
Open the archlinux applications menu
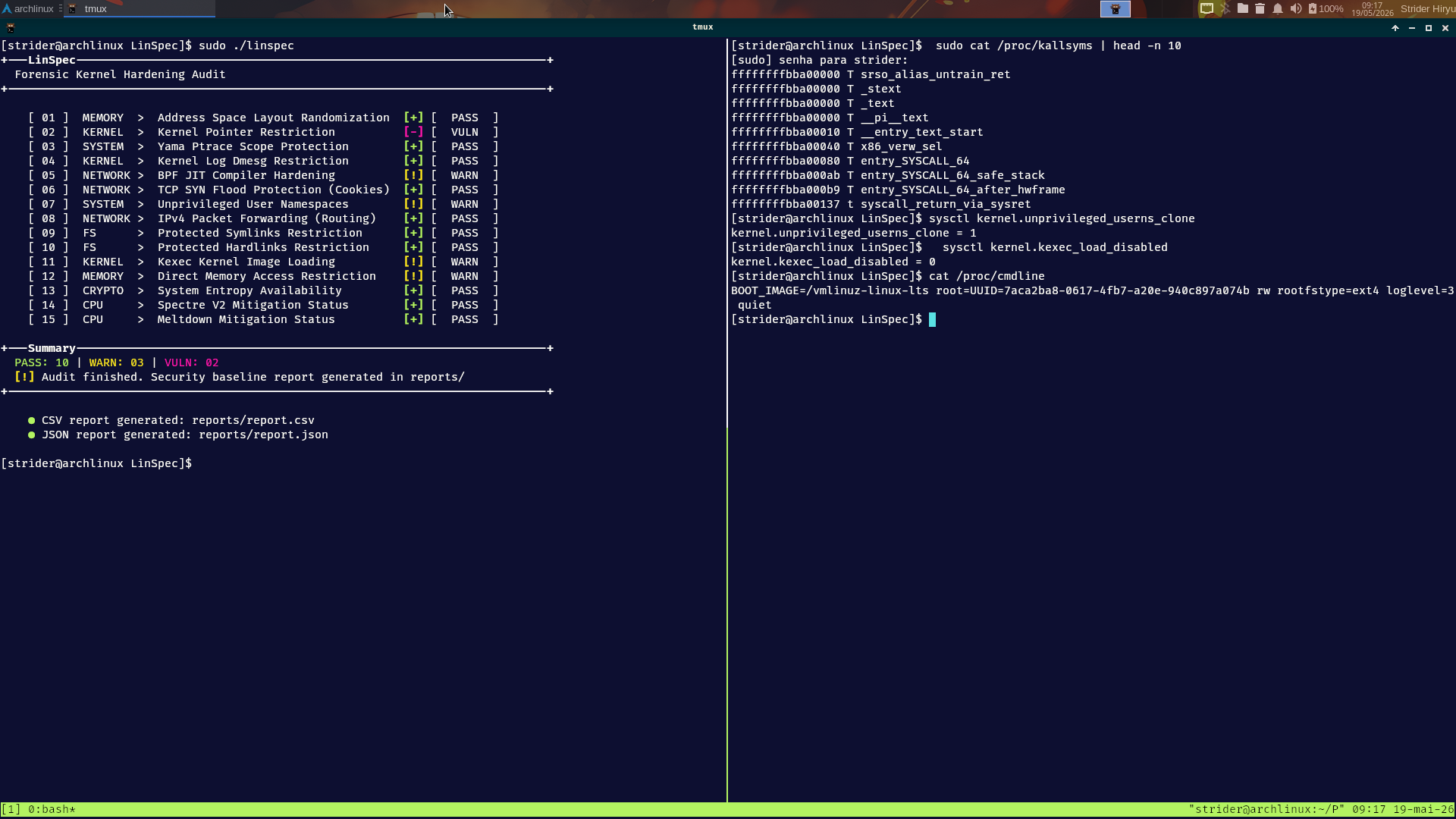coord(28,9)
